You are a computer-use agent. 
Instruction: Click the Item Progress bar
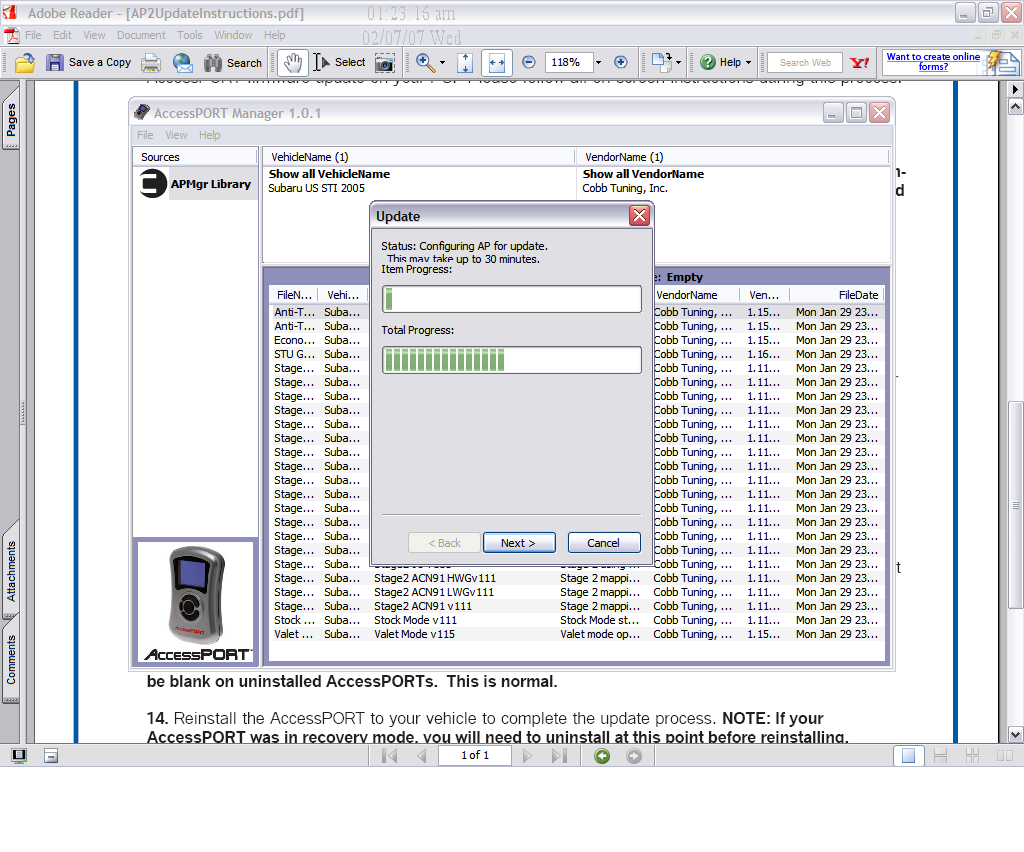point(511,299)
